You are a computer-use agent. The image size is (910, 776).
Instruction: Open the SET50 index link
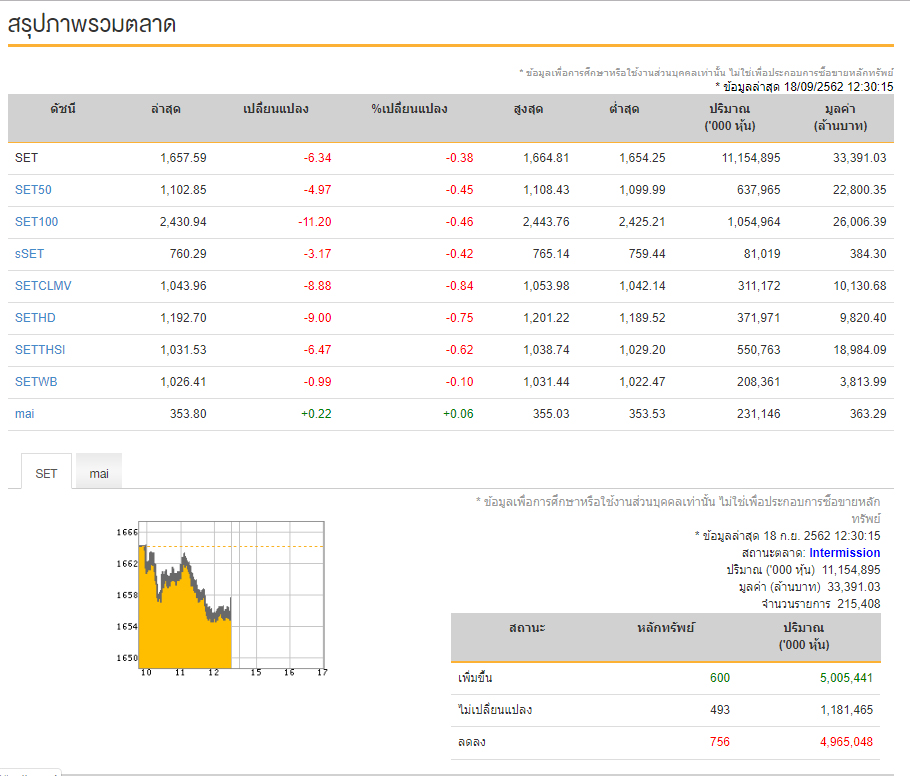pos(33,190)
